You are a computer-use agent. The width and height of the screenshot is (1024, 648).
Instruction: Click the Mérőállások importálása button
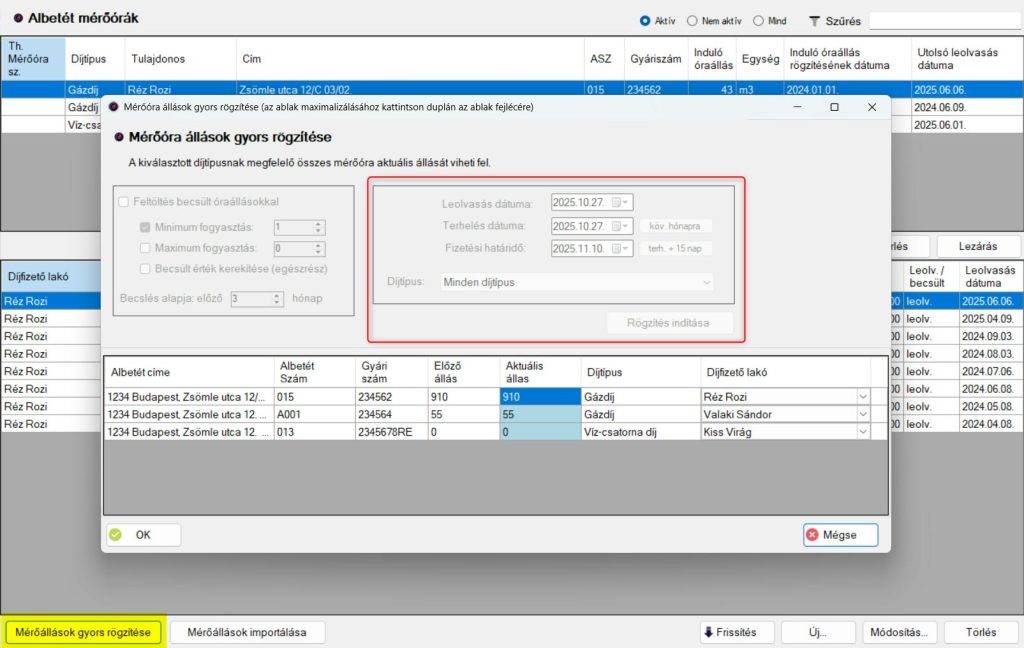248,632
